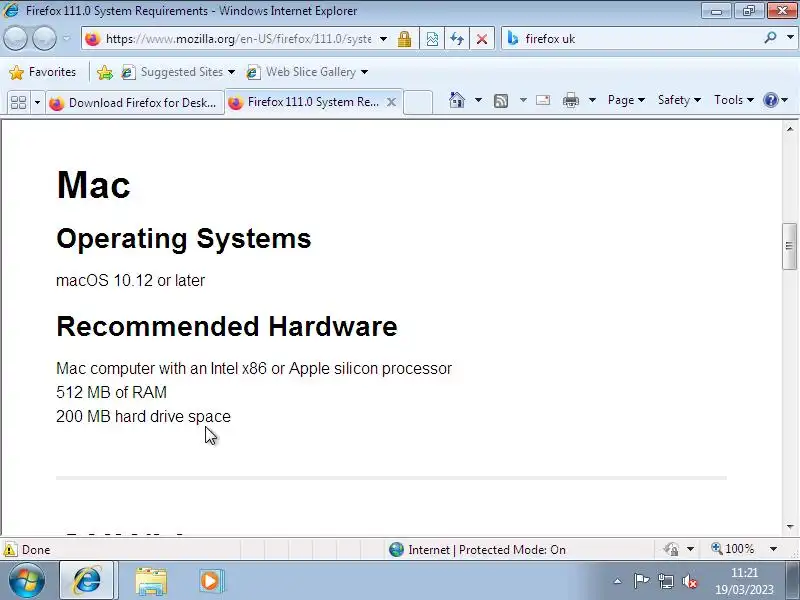The image size is (800, 600).
Task: Open Web Slice Gallery dropdown
Action: [307, 72]
